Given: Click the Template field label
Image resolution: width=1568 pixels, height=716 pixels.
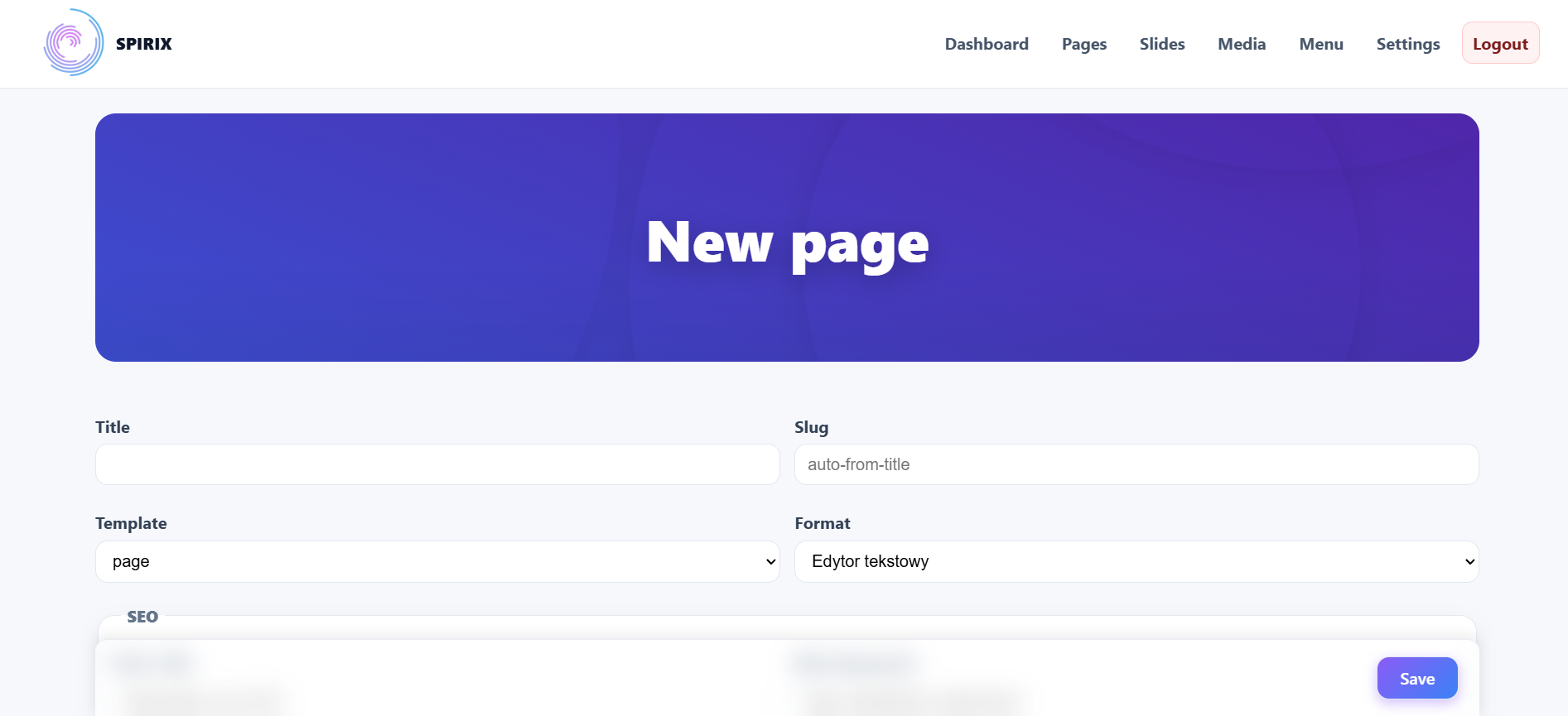Looking at the screenshot, I should coord(131,523).
